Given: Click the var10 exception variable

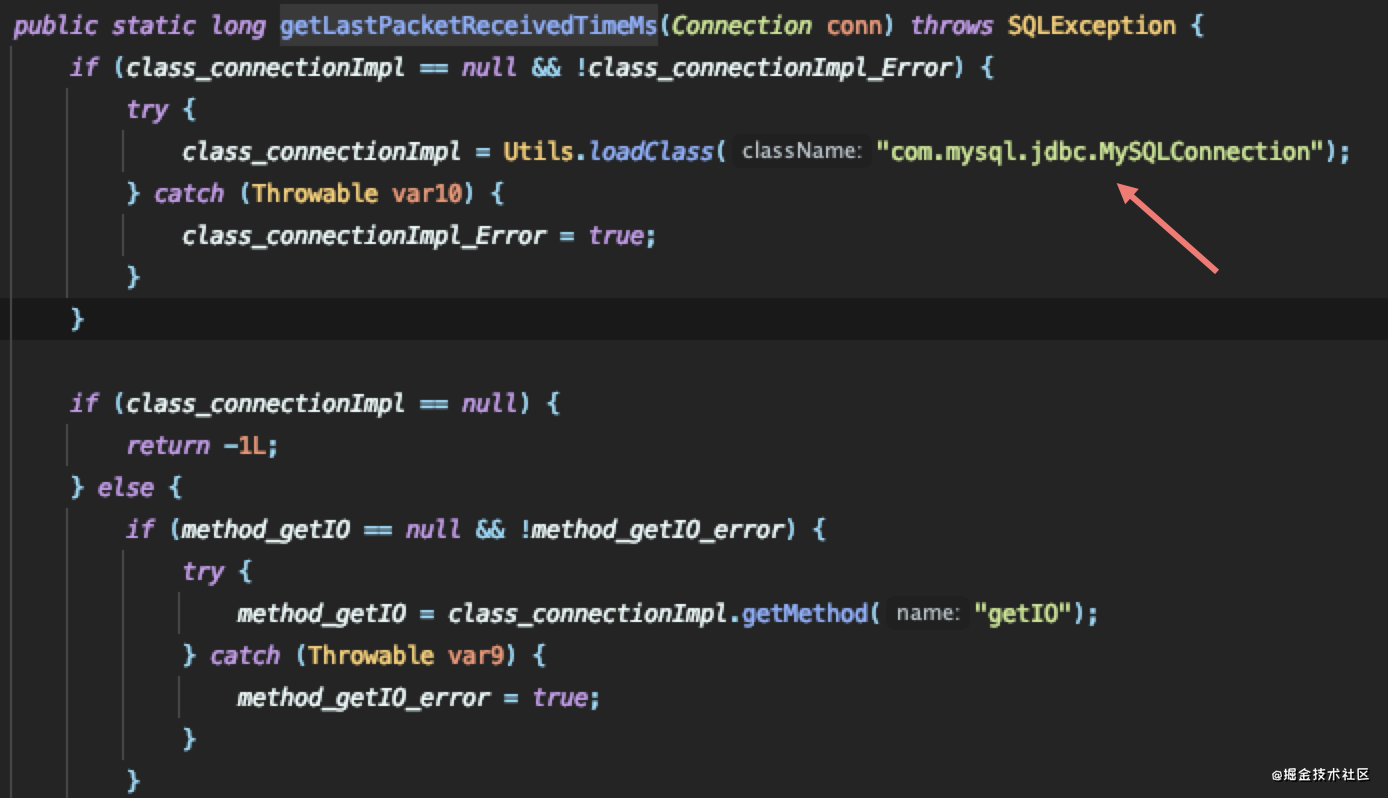Looking at the screenshot, I should pos(429,193).
